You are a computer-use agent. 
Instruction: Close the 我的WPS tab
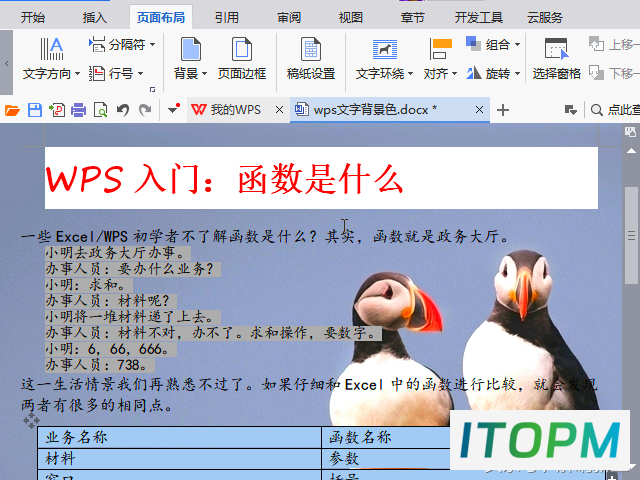pyautogui.click(x=279, y=110)
